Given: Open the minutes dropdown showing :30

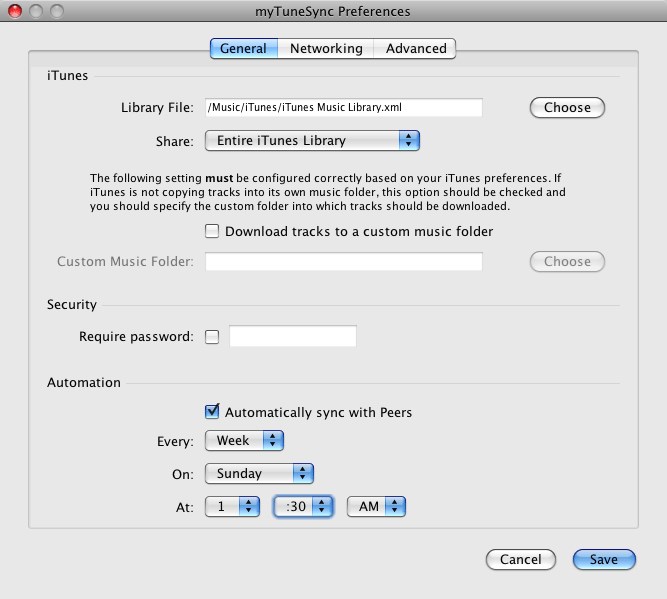Looking at the screenshot, I should click(303, 506).
